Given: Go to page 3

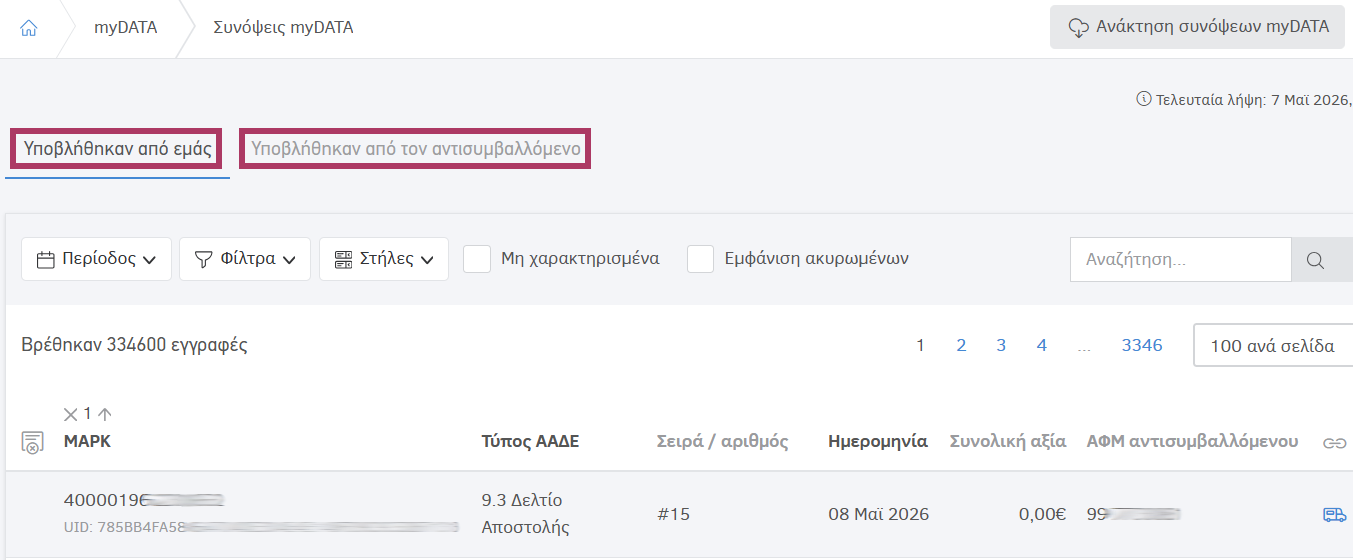Looking at the screenshot, I should pyautogui.click(x=1001, y=346).
